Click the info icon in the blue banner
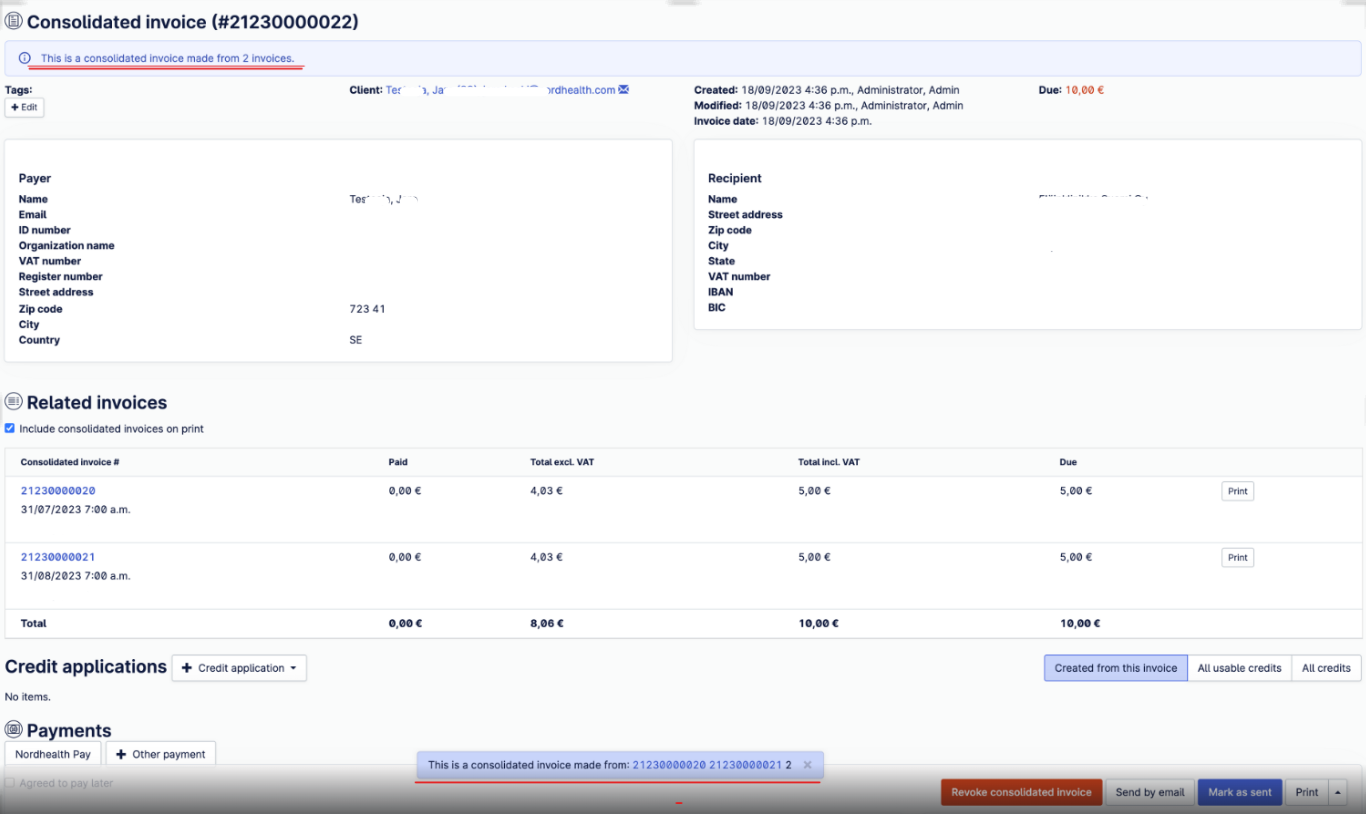The height and width of the screenshot is (814, 1366). (25, 59)
